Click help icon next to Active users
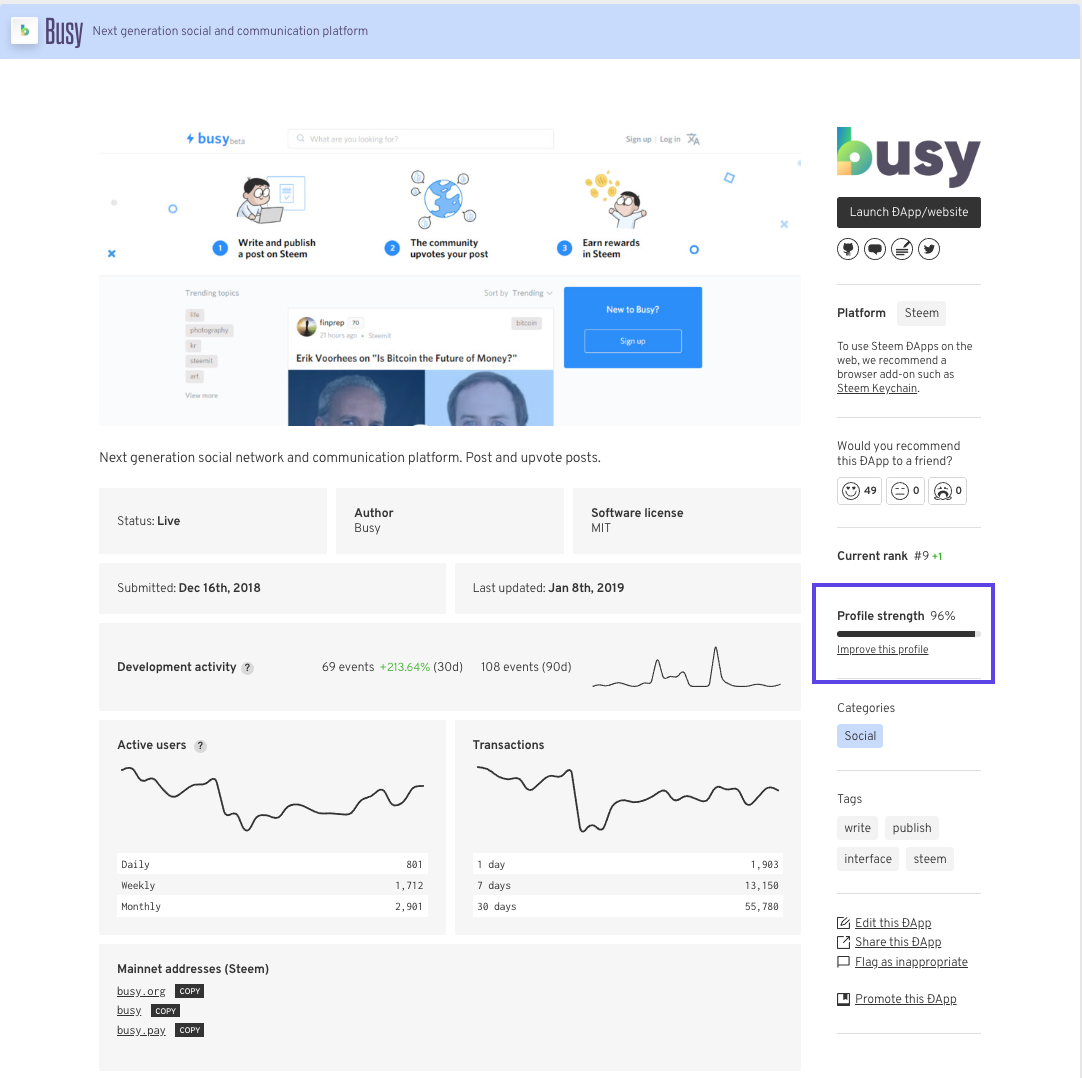Image resolution: width=1082 pixels, height=1078 pixels. pos(200,745)
